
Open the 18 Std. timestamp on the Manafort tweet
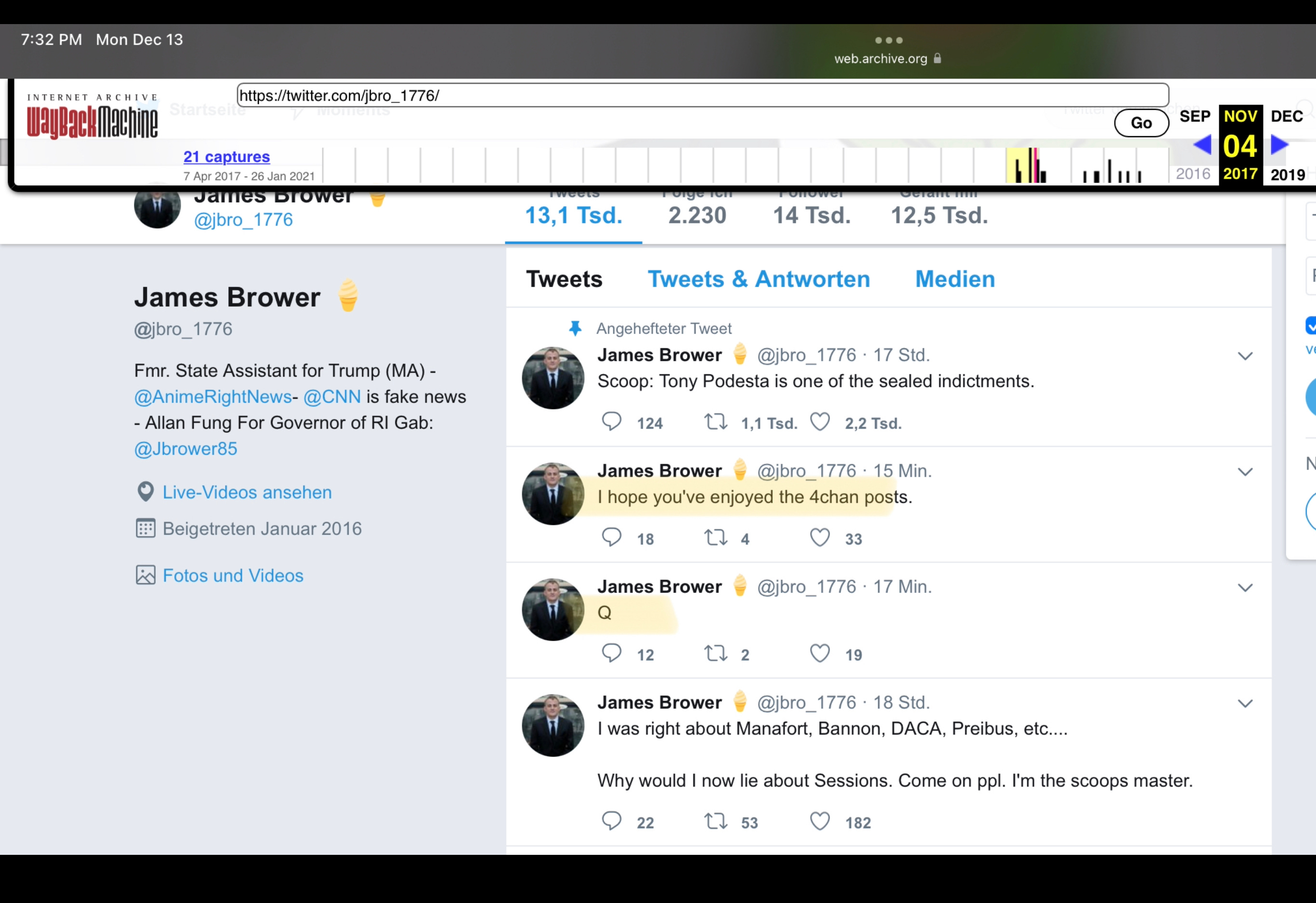(x=901, y=703)
